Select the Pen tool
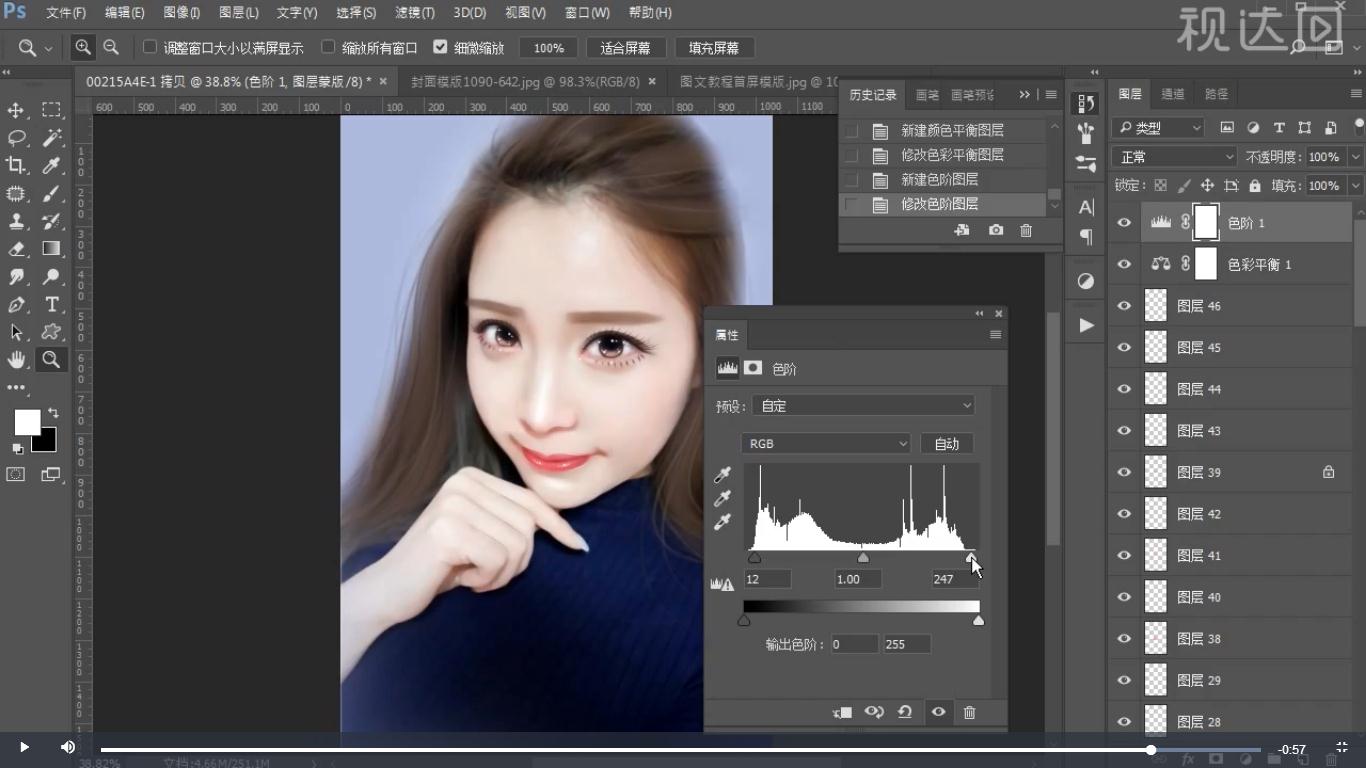Viewport: 1366px width, 768px height. click(16, 305)
